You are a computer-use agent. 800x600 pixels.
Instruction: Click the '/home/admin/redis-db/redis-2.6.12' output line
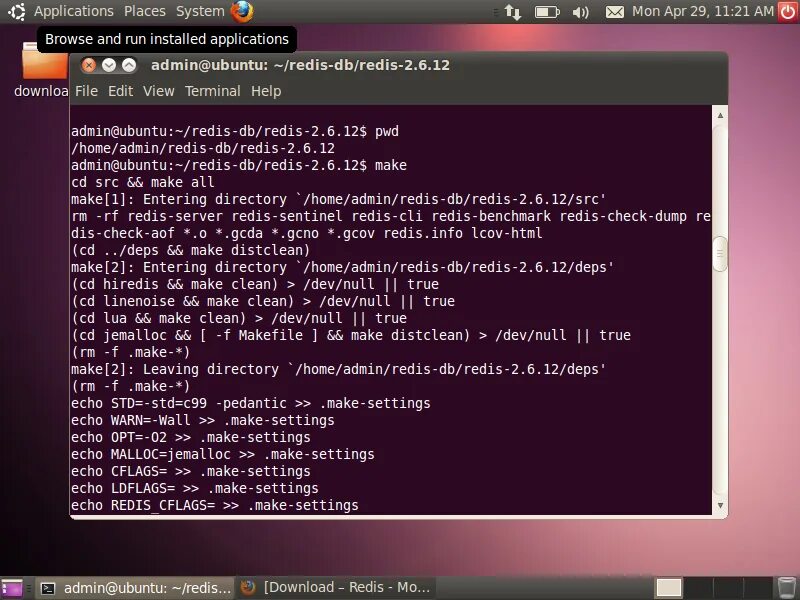tap(203, 148)
